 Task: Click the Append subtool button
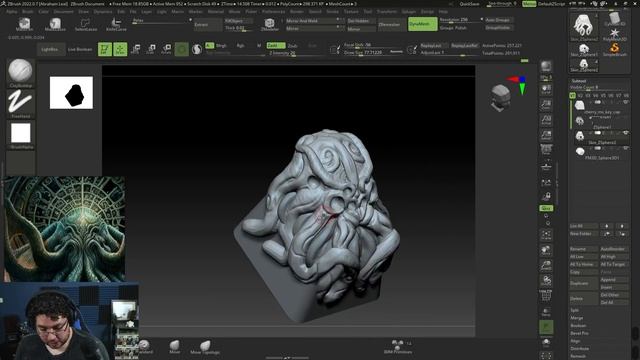point(614,280)
